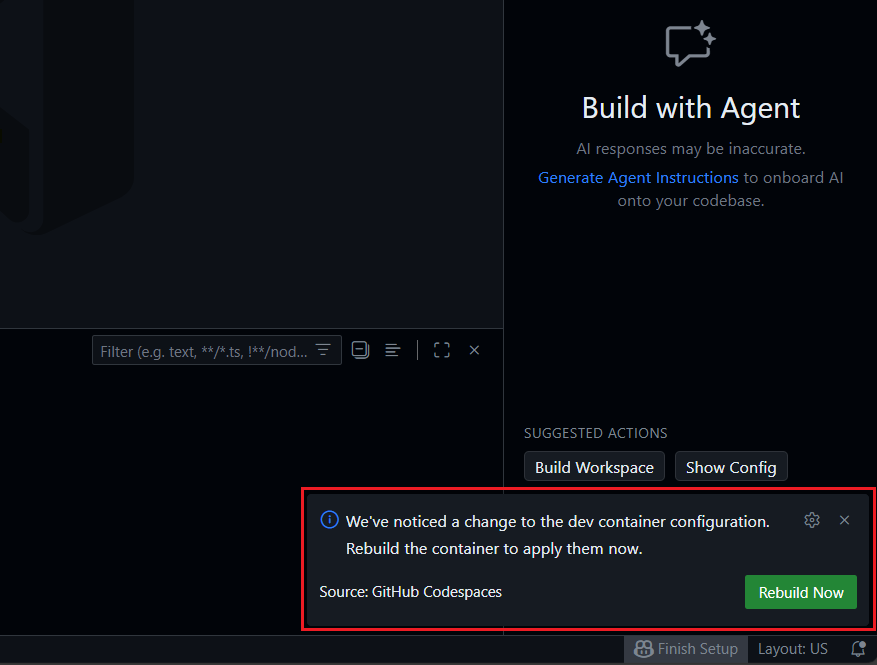
Task: Click inside the filter text input field
Action: pyautogui.click(x=200, y=350)
